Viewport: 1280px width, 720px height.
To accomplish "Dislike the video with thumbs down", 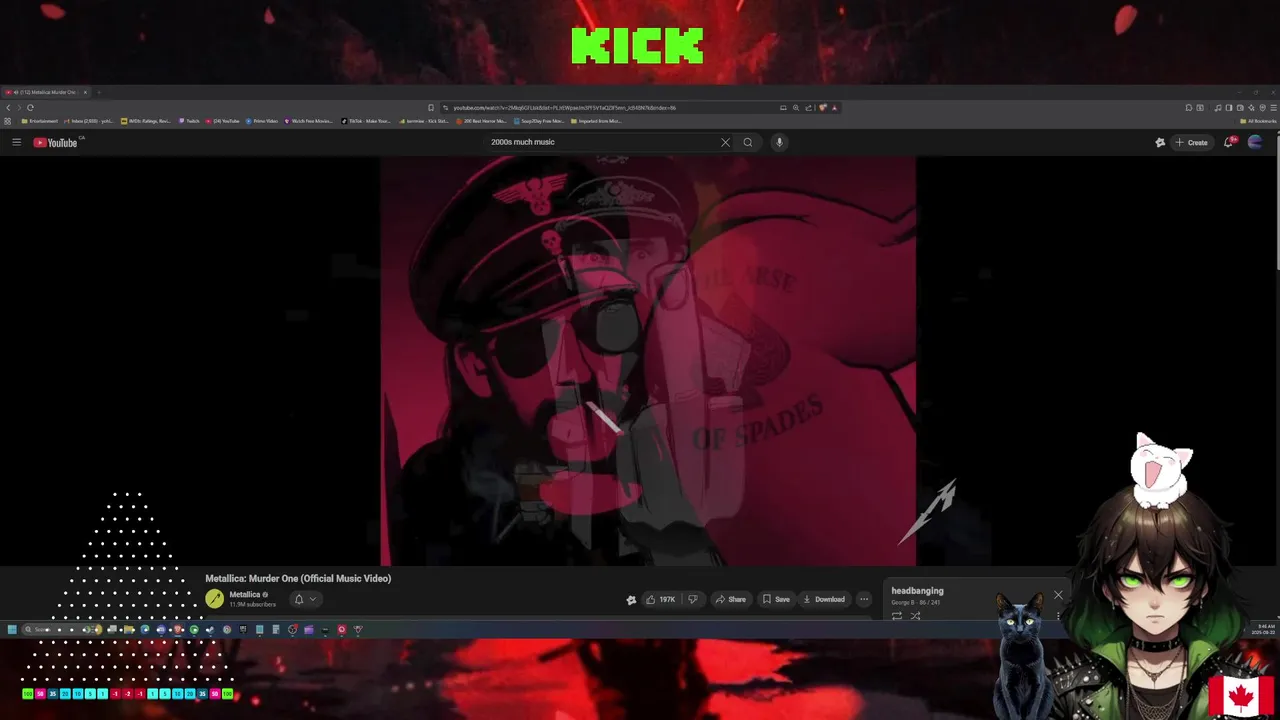I will coord(692,599).
